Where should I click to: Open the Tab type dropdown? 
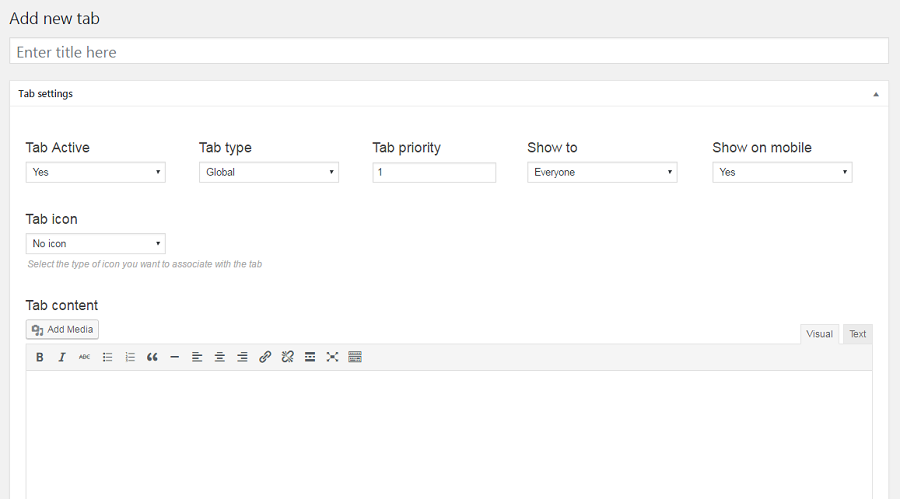coord(269,172)
